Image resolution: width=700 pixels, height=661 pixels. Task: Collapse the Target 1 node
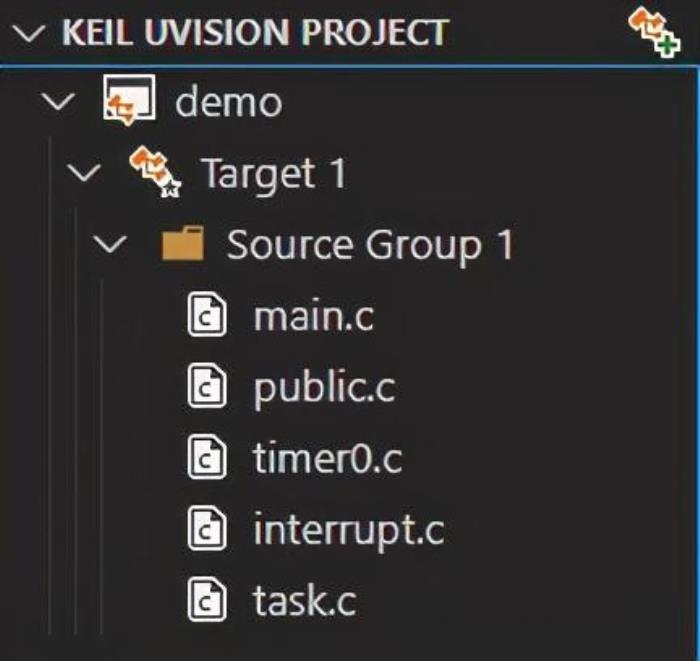tap(87, 173)
